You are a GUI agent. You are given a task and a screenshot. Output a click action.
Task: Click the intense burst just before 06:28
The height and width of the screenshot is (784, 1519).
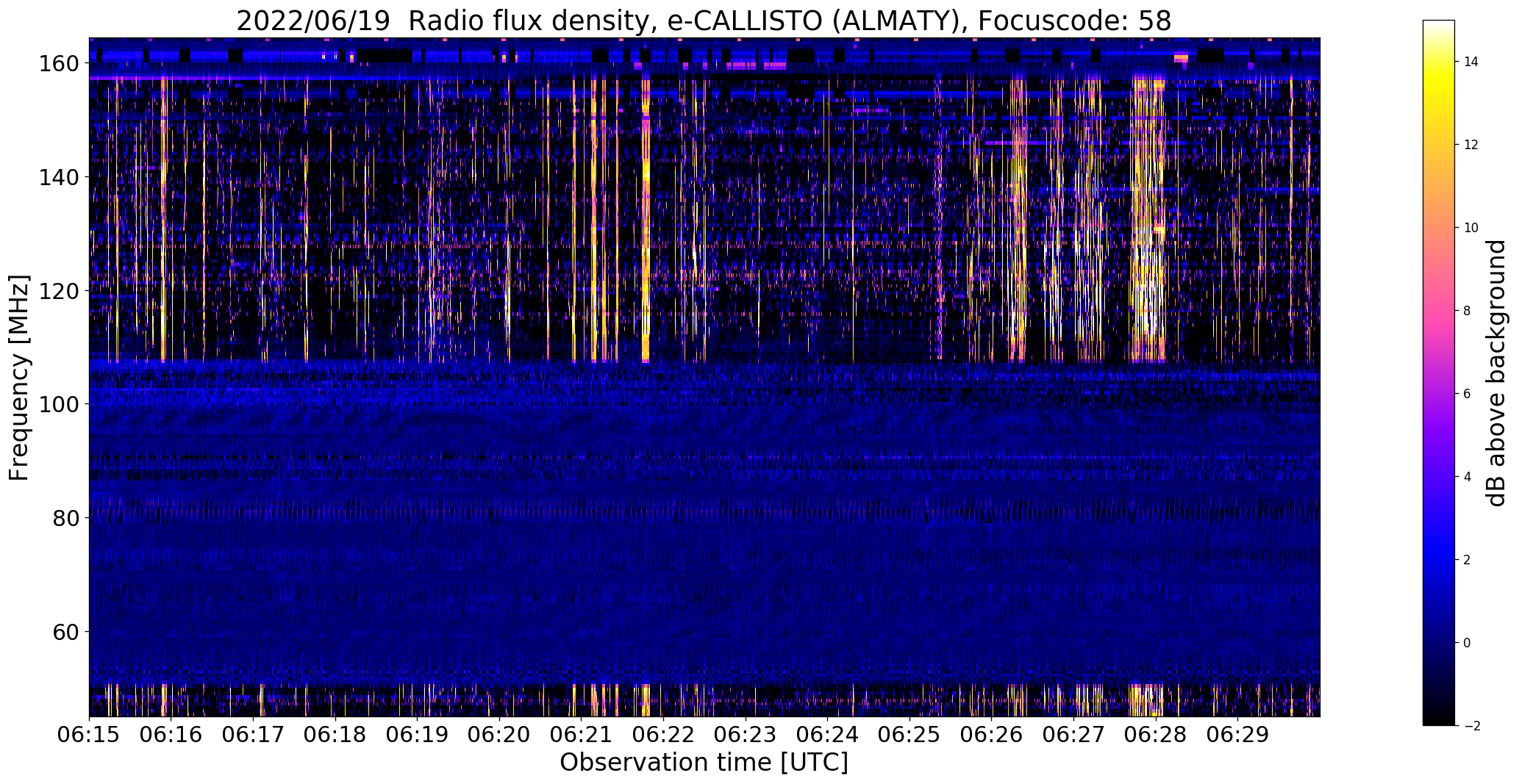1148,218
